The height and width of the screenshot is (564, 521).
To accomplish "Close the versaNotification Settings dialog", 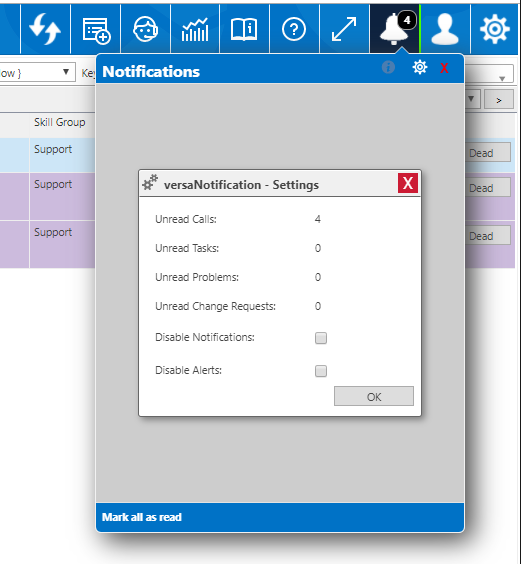I will point(408,183).
